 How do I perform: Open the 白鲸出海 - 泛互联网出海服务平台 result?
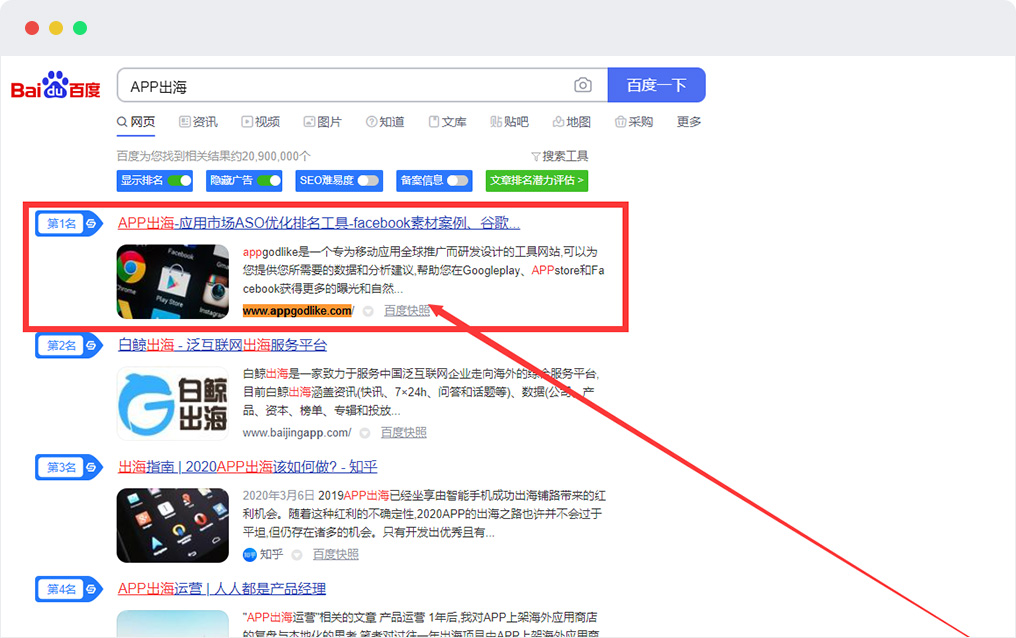point(222,345)
